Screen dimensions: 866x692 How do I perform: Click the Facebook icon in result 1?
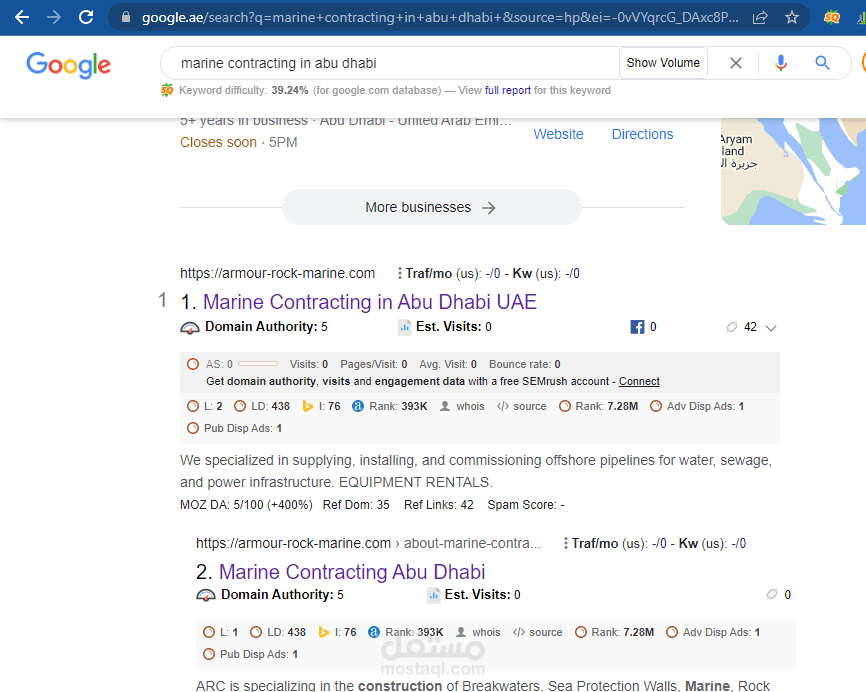point(637,327)
